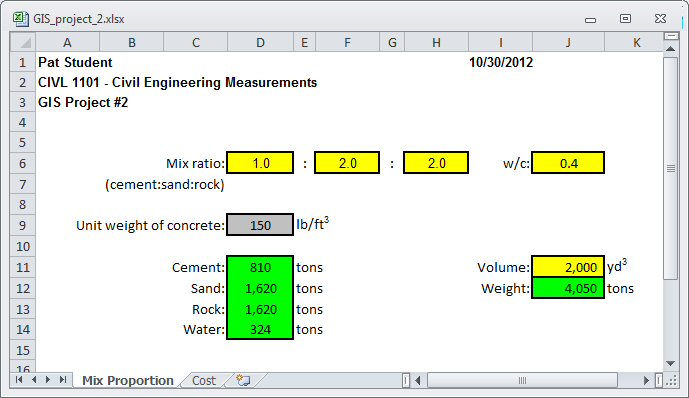
Task: Click the select-all corner box of the grid
Action: 23,42
